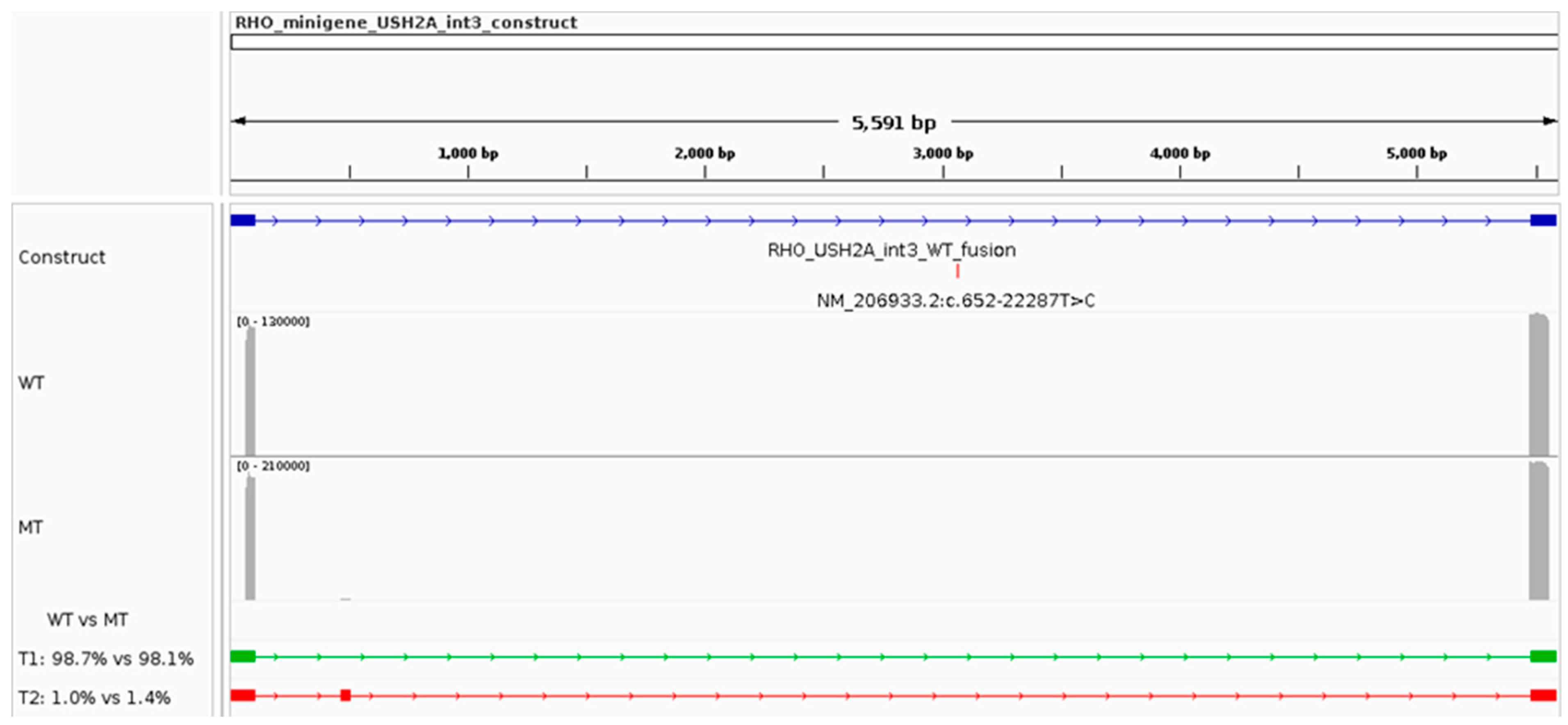The height and width of the screenshot is (725, 1568).
Task: Select the WT track name label
Action: 31,383
